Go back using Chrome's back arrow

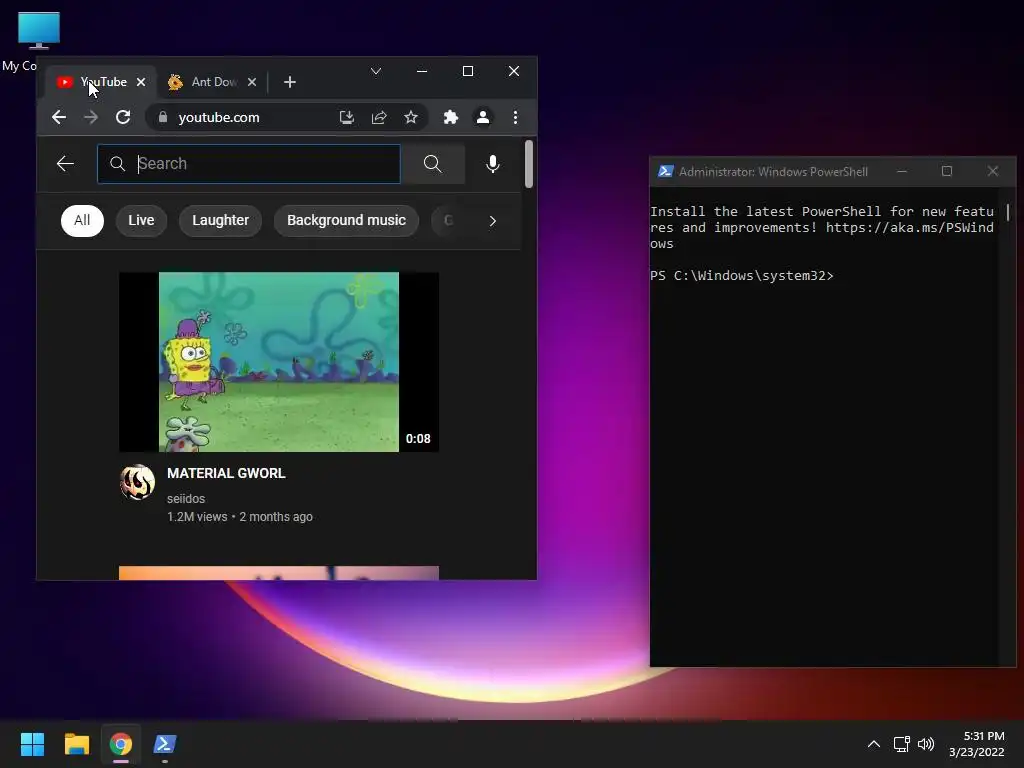59,118
